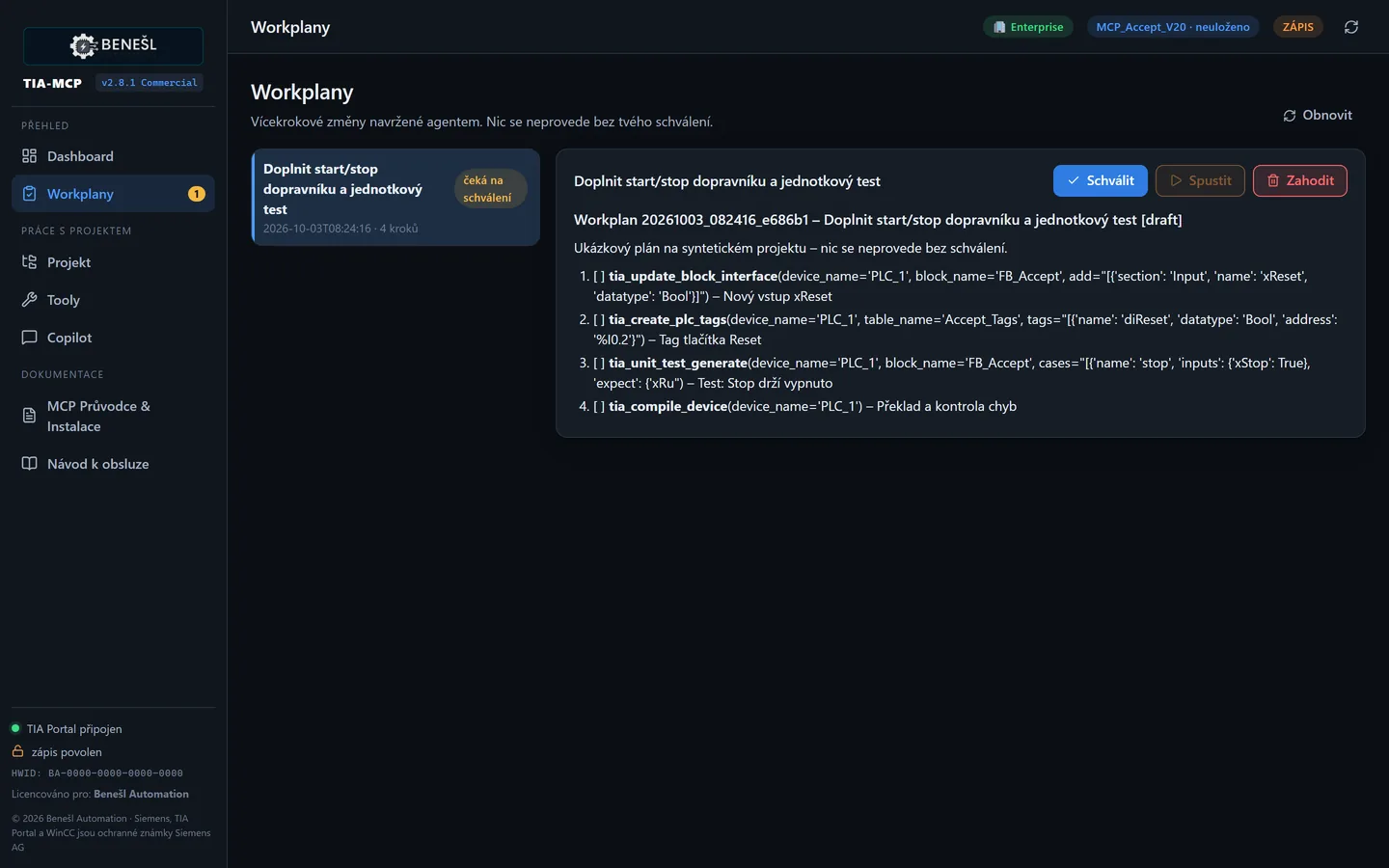Click the Workplan 20261003_082416_e686b1 heading
1389x868 pixels.
pos(878,220)
